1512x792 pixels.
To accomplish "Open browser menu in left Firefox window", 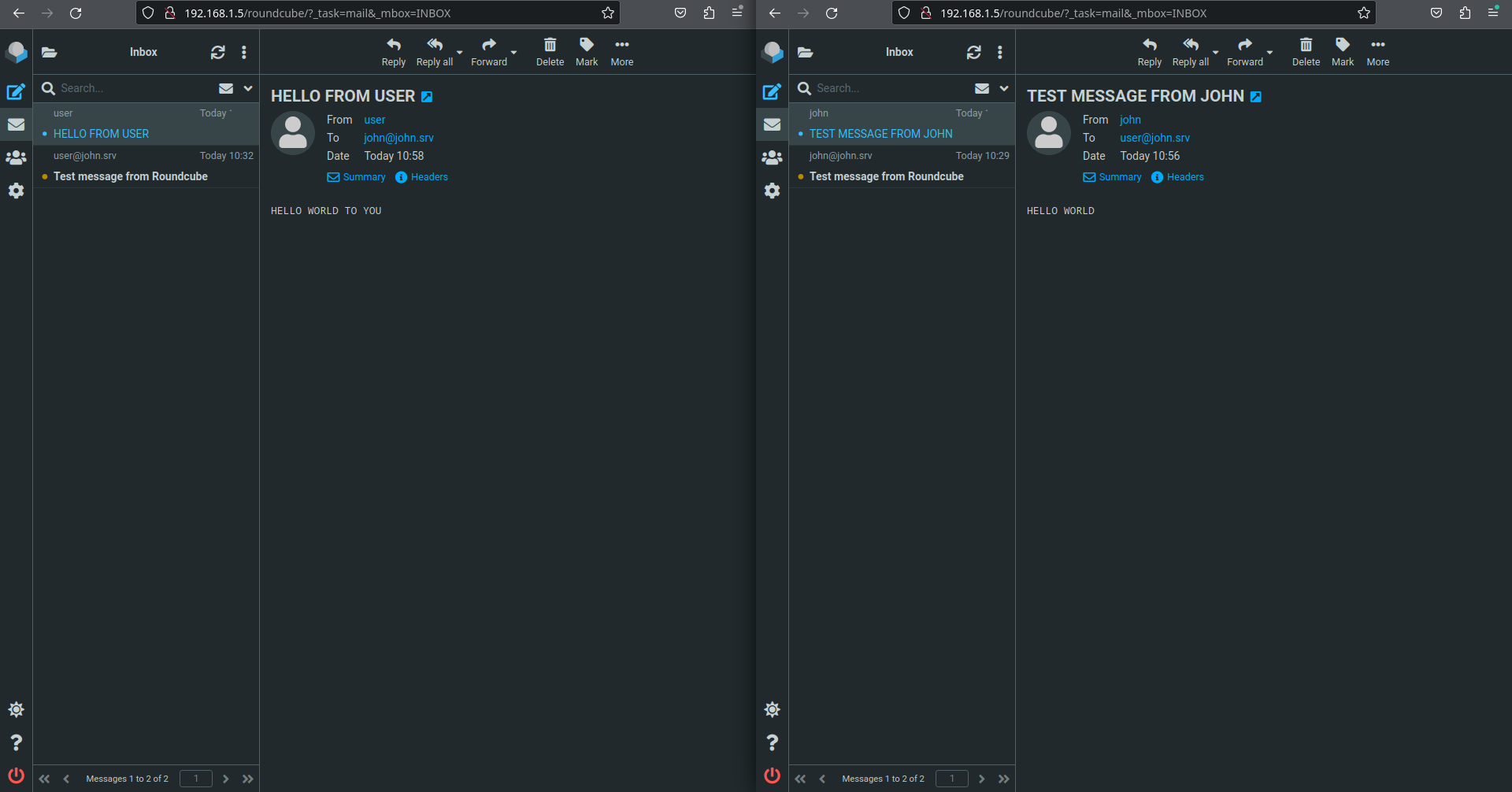I will 737,13.
